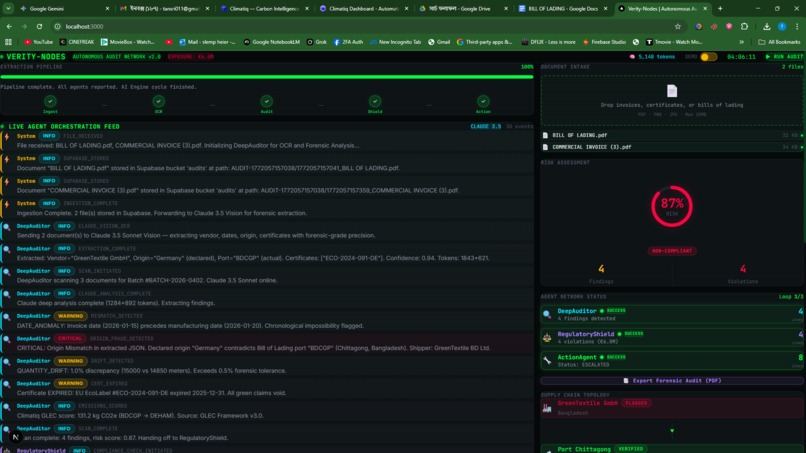Toggle the DEMO mode switch

coord(709,57)
